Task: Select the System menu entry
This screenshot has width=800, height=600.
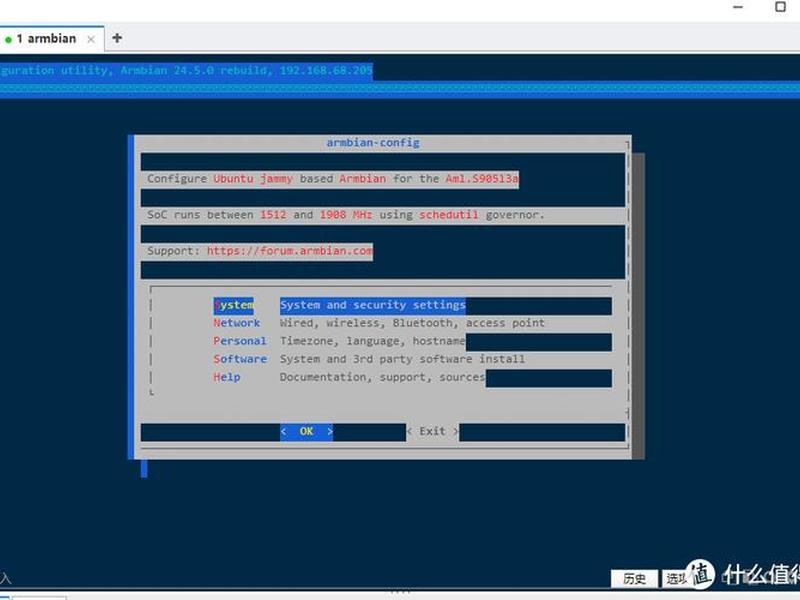Action: 234,305
